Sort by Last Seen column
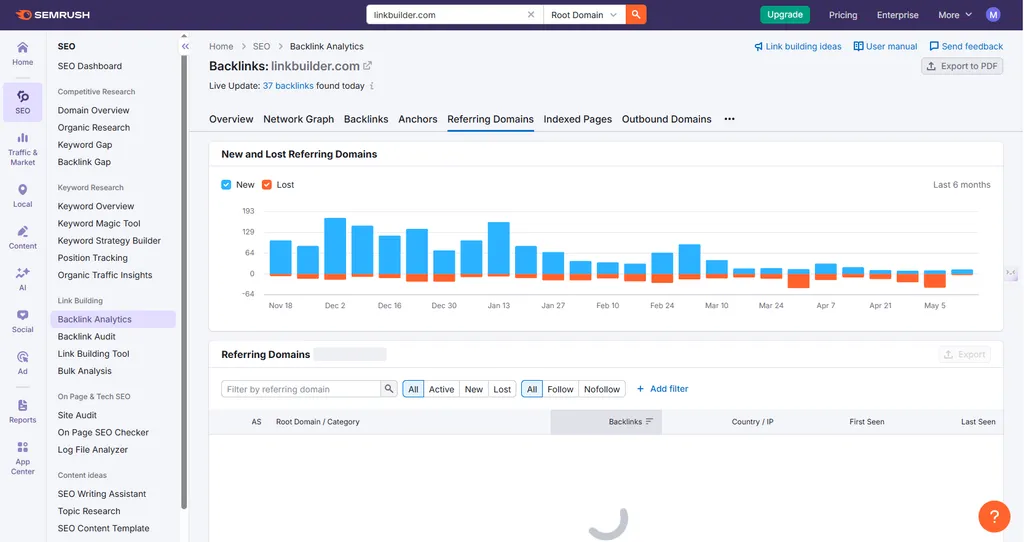The width and height of the screenshot is (1024, 542). click(x=978, y=422)
